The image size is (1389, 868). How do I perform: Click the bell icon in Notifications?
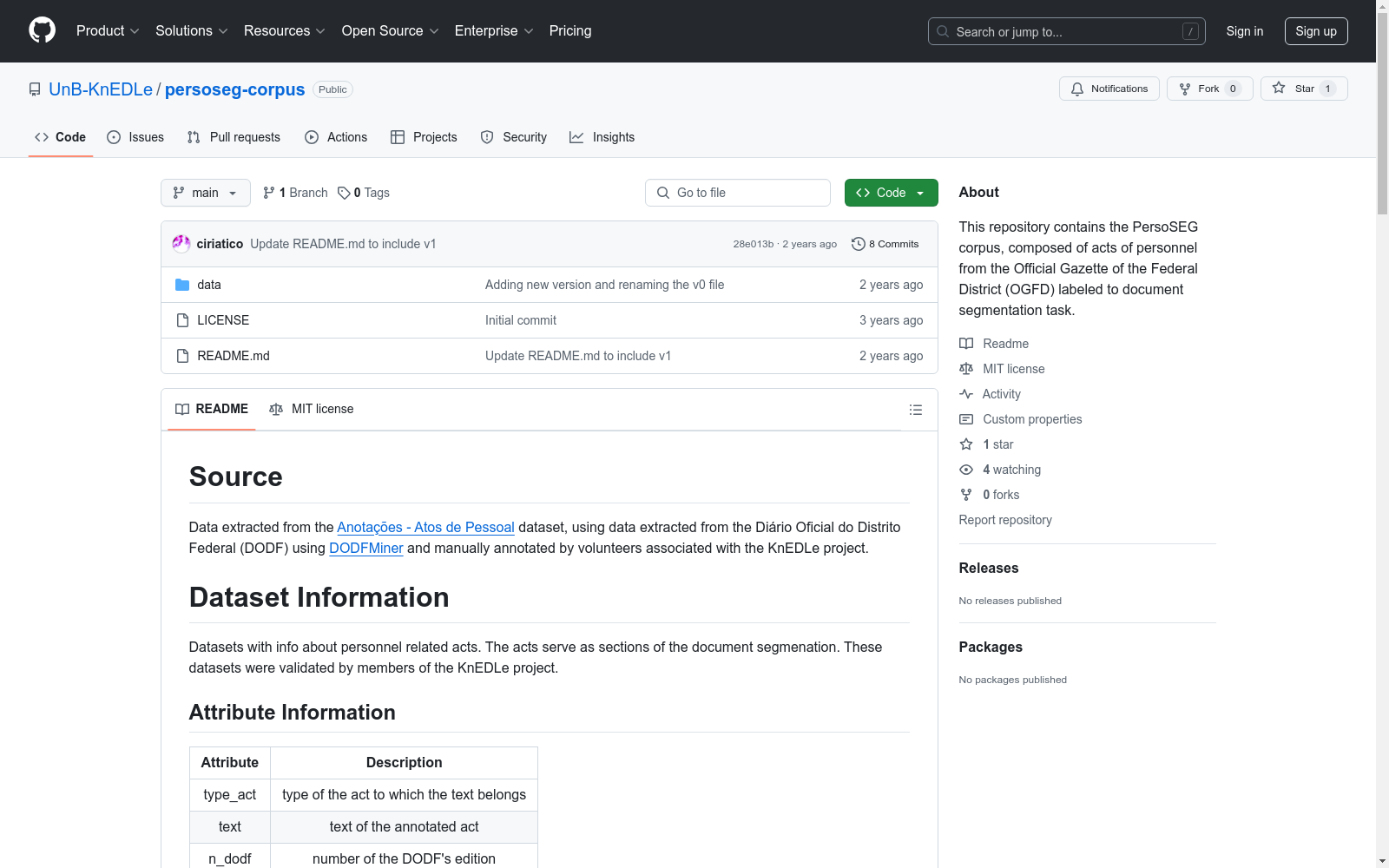click(1077, 89)
